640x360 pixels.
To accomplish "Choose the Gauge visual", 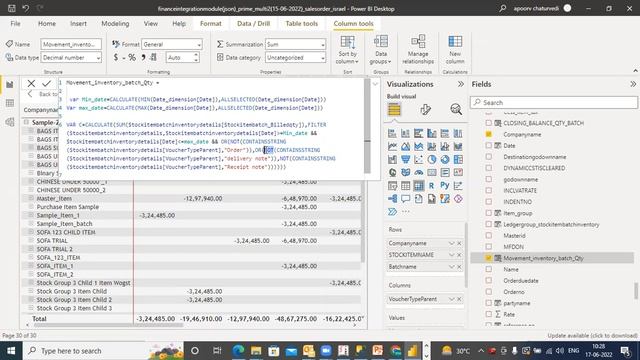I will click(x=418, y=172).
